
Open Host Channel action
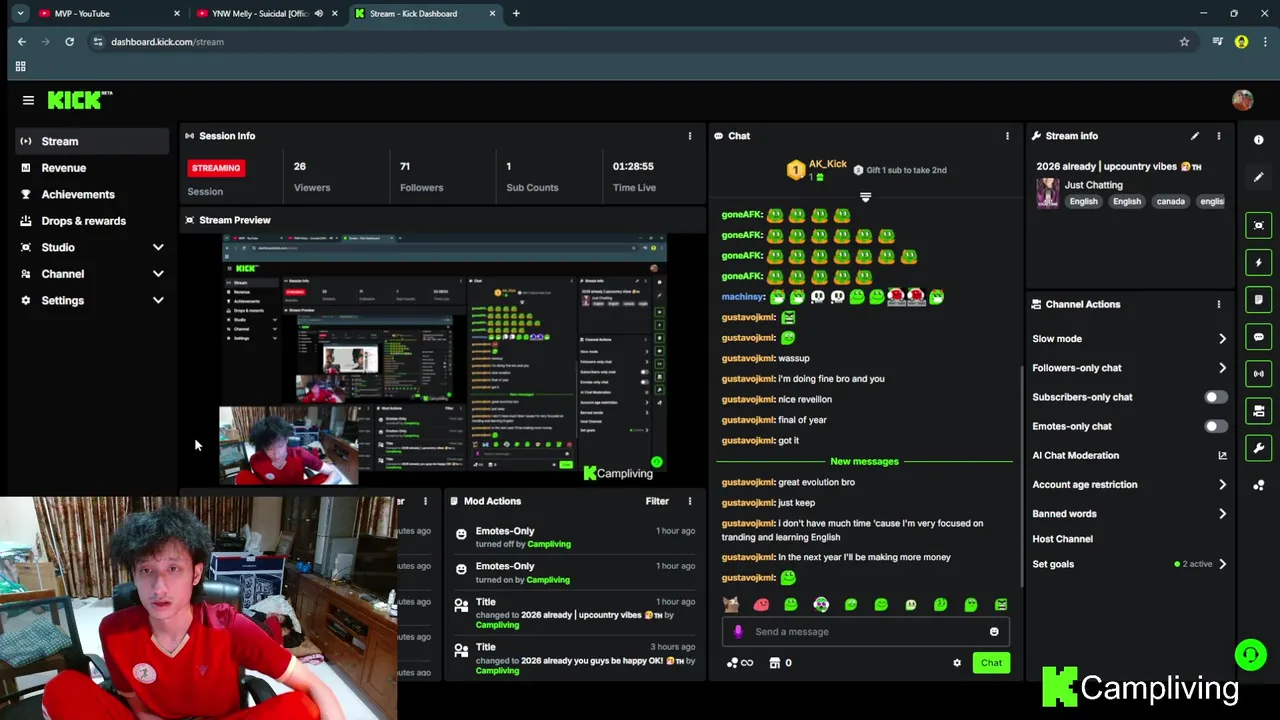(x=1062, y=539)
